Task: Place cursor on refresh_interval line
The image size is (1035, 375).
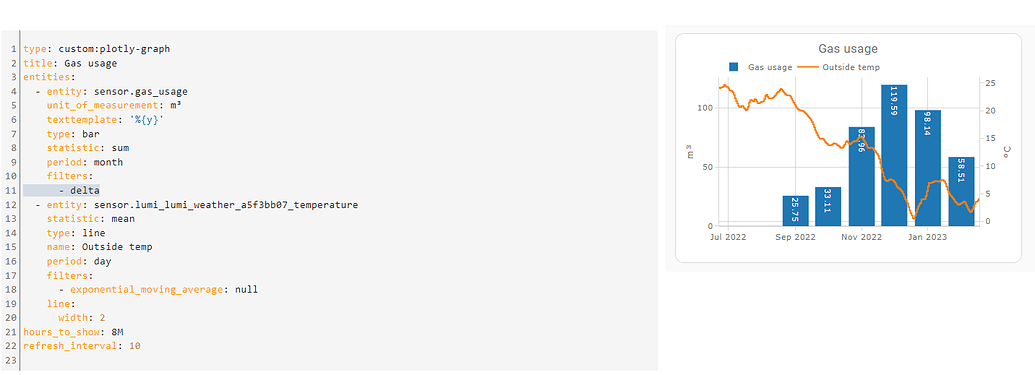Action: (82, 346)
